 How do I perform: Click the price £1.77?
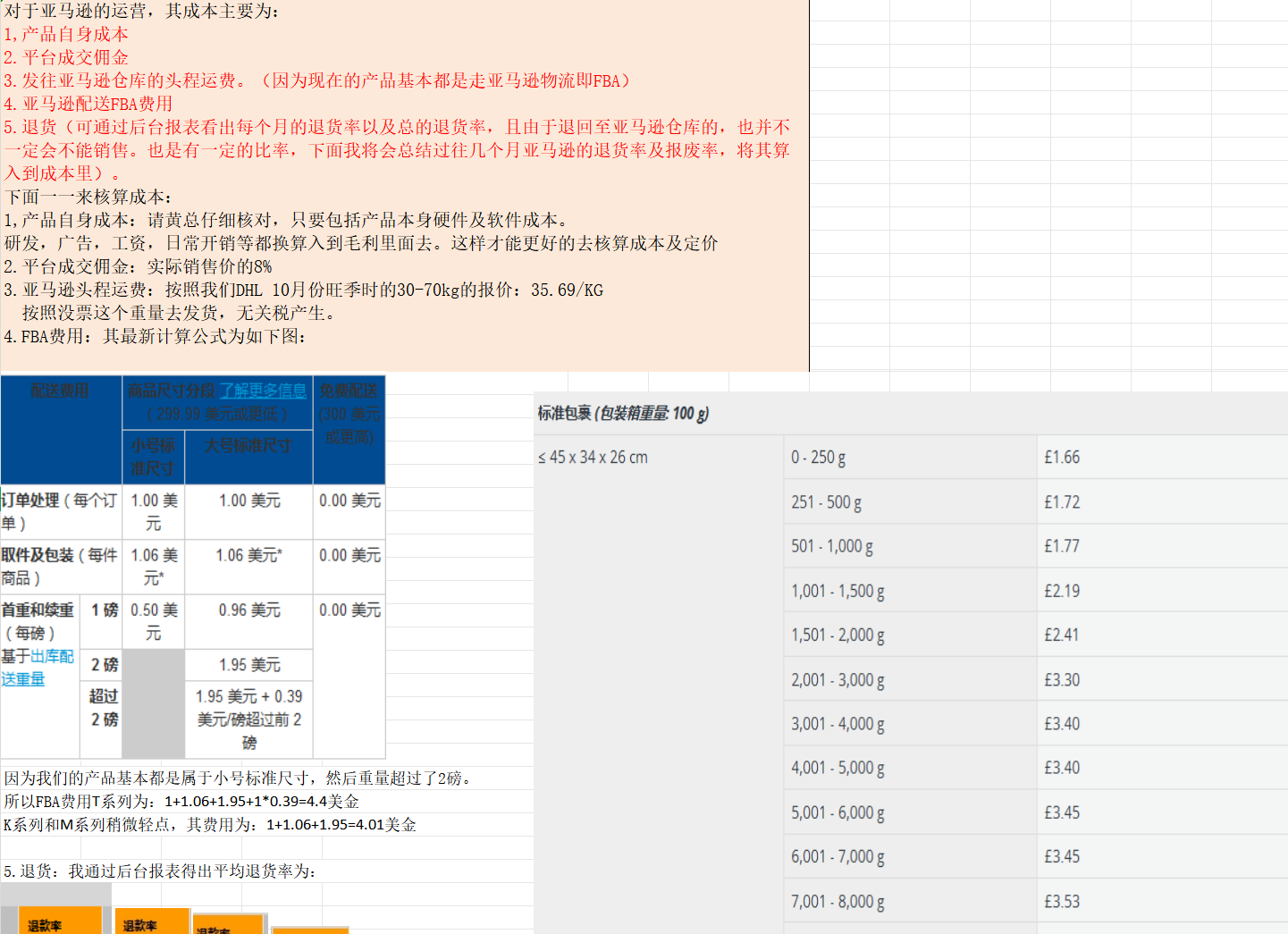click(1062, 546)
